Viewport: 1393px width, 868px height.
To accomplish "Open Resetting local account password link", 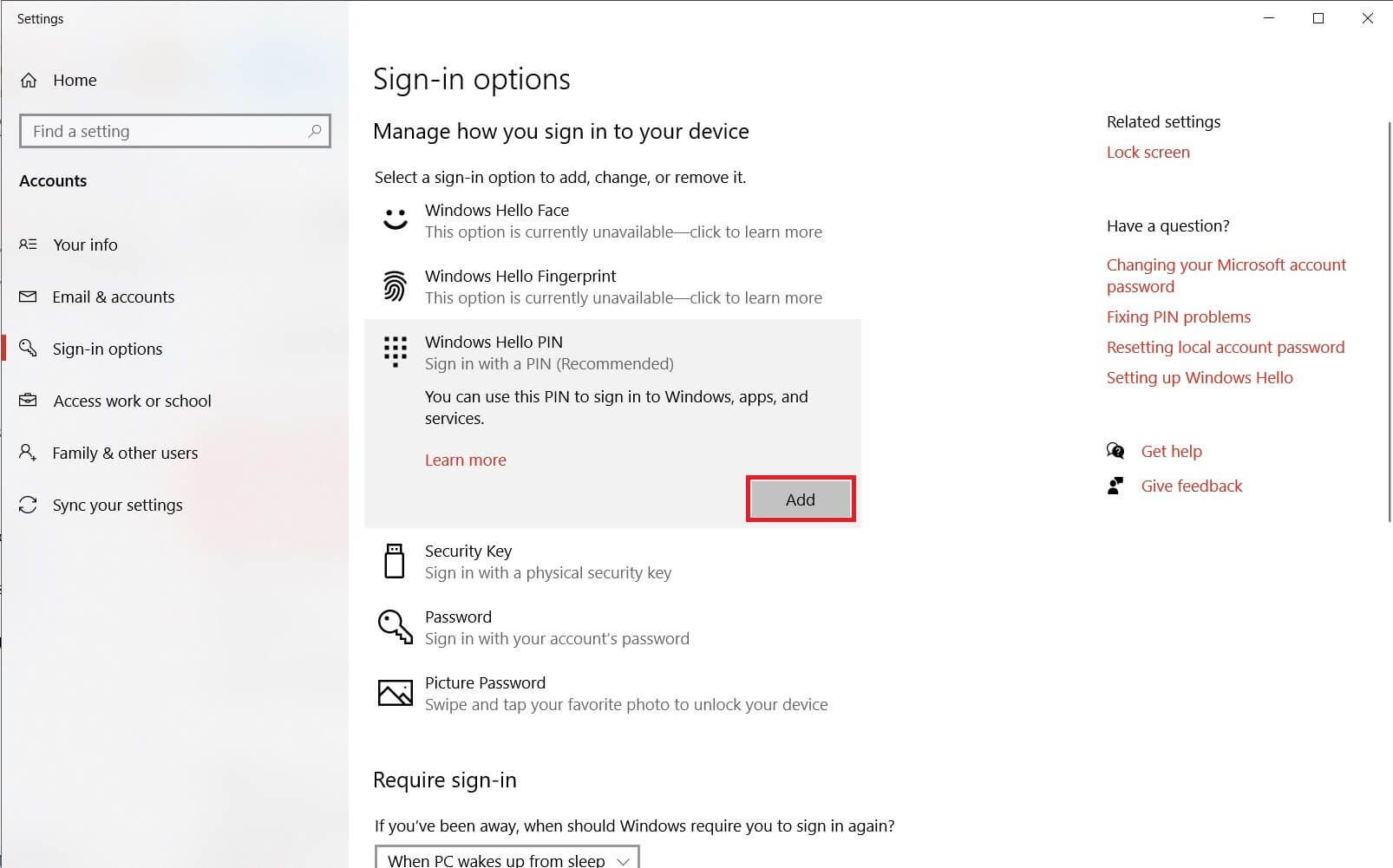I will pos(1226,348).
